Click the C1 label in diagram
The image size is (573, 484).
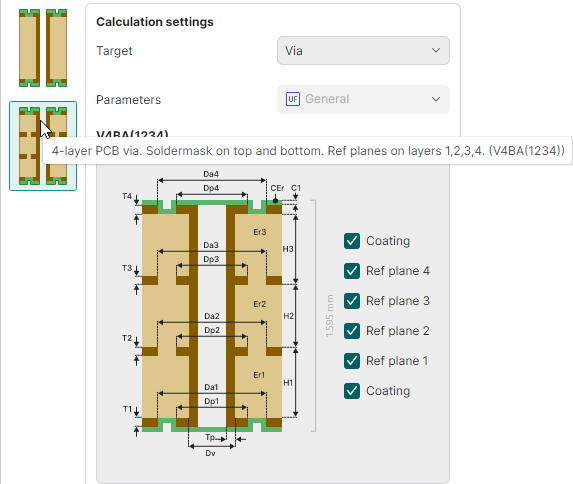tap(296, 188)
